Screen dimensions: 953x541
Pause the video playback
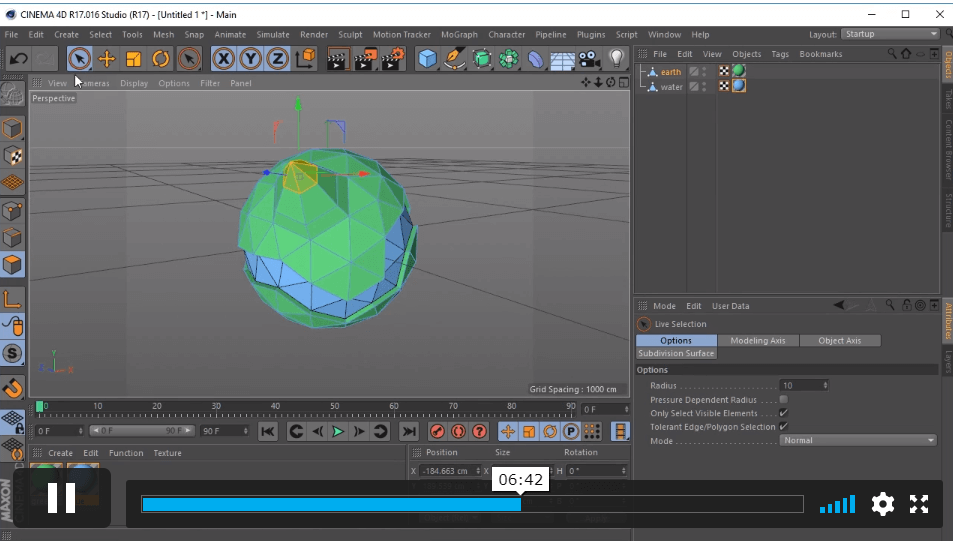pos(61,498)
